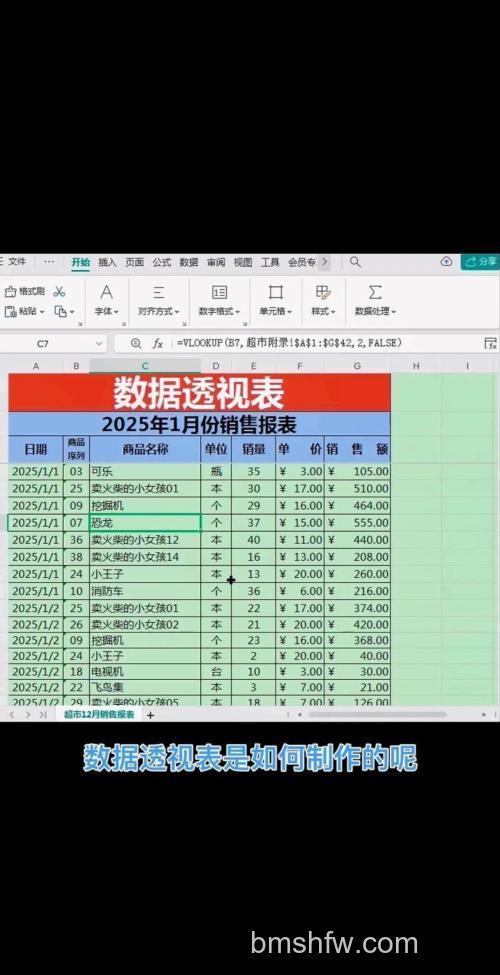Click the 销量 header cell
500x975 pixels.
click(x=254, y=449)
